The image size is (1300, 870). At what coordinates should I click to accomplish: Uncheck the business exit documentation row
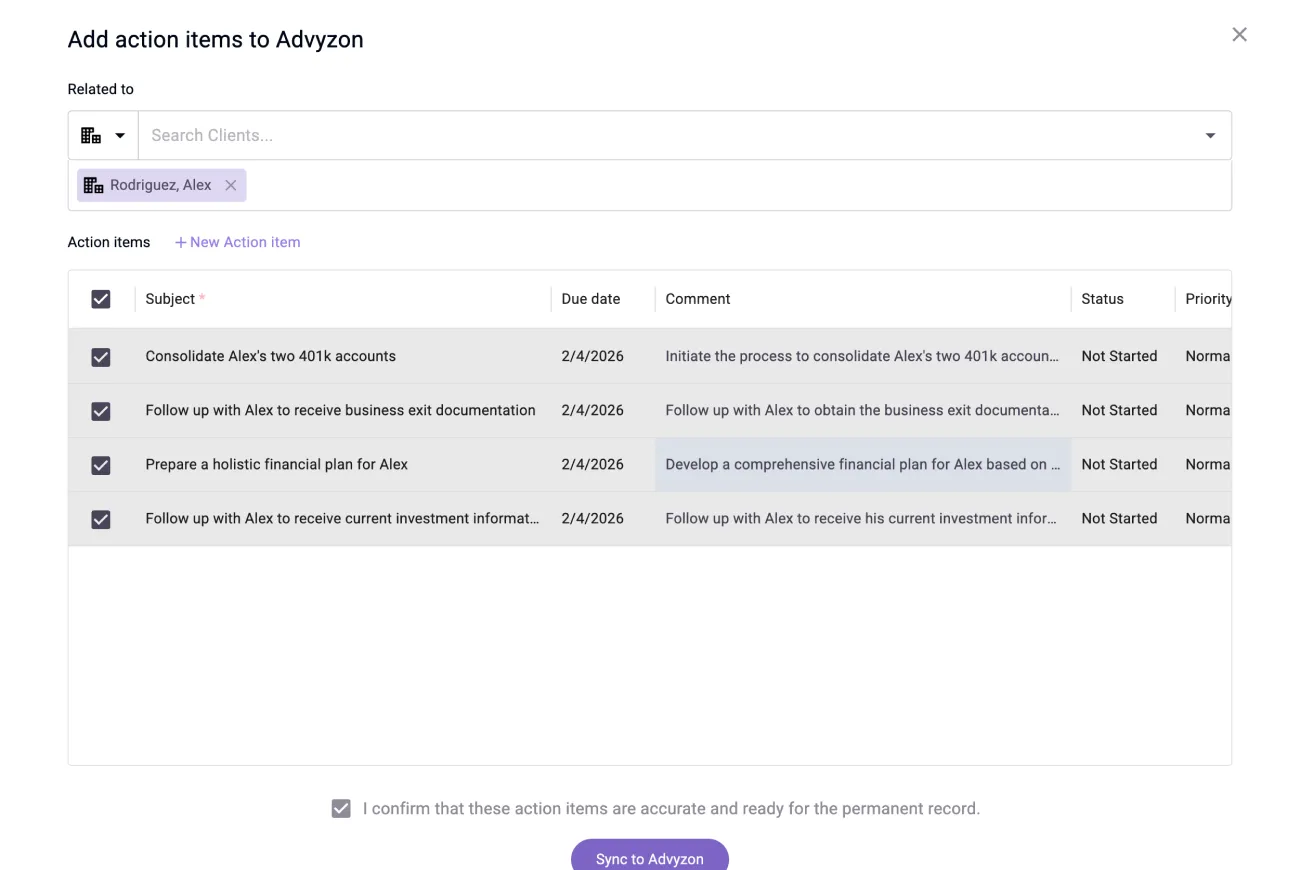101,411
